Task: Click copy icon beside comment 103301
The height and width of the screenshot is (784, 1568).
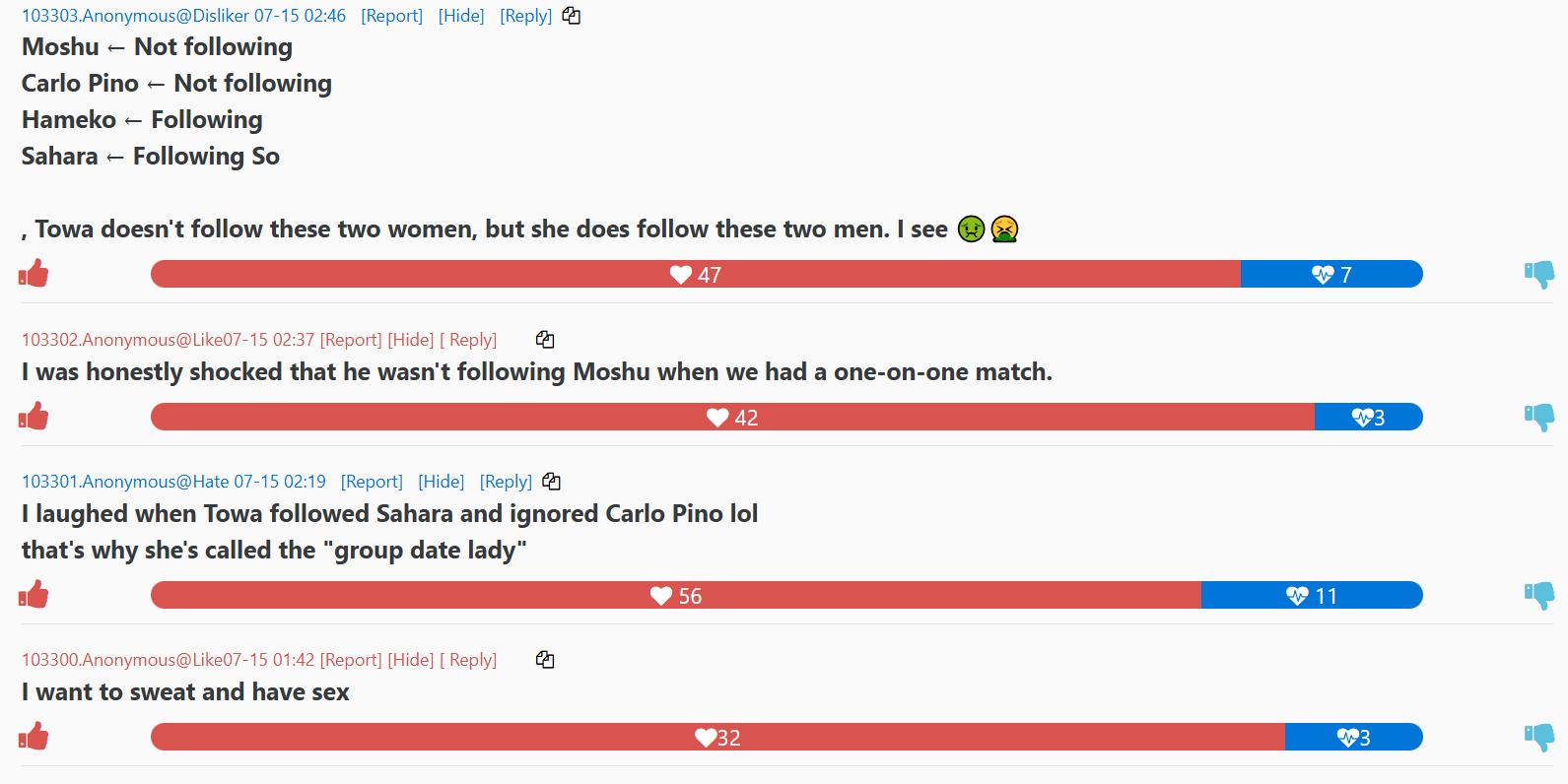Action: tap(552, 482)
